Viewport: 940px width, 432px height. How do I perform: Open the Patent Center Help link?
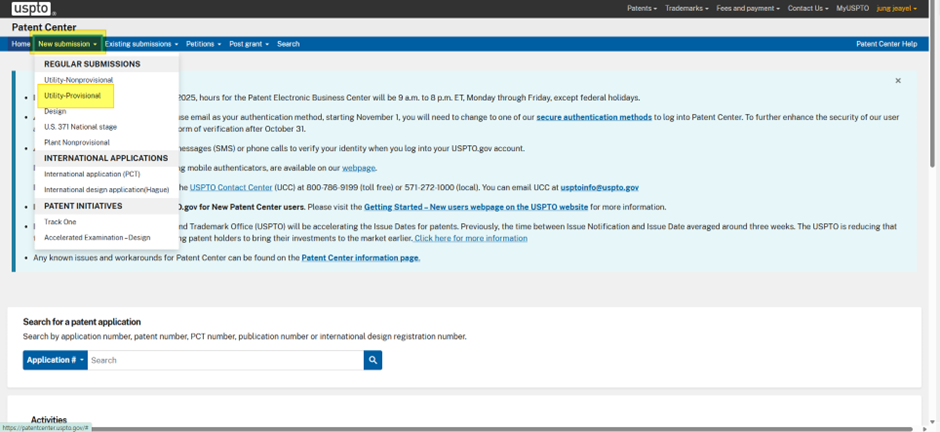coord(887,44)
